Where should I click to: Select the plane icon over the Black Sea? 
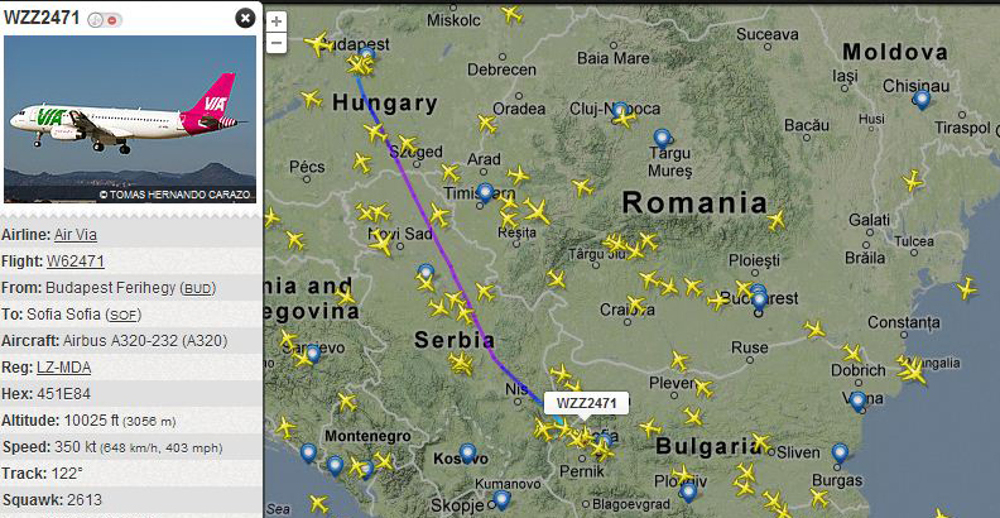tap(966, 288)
